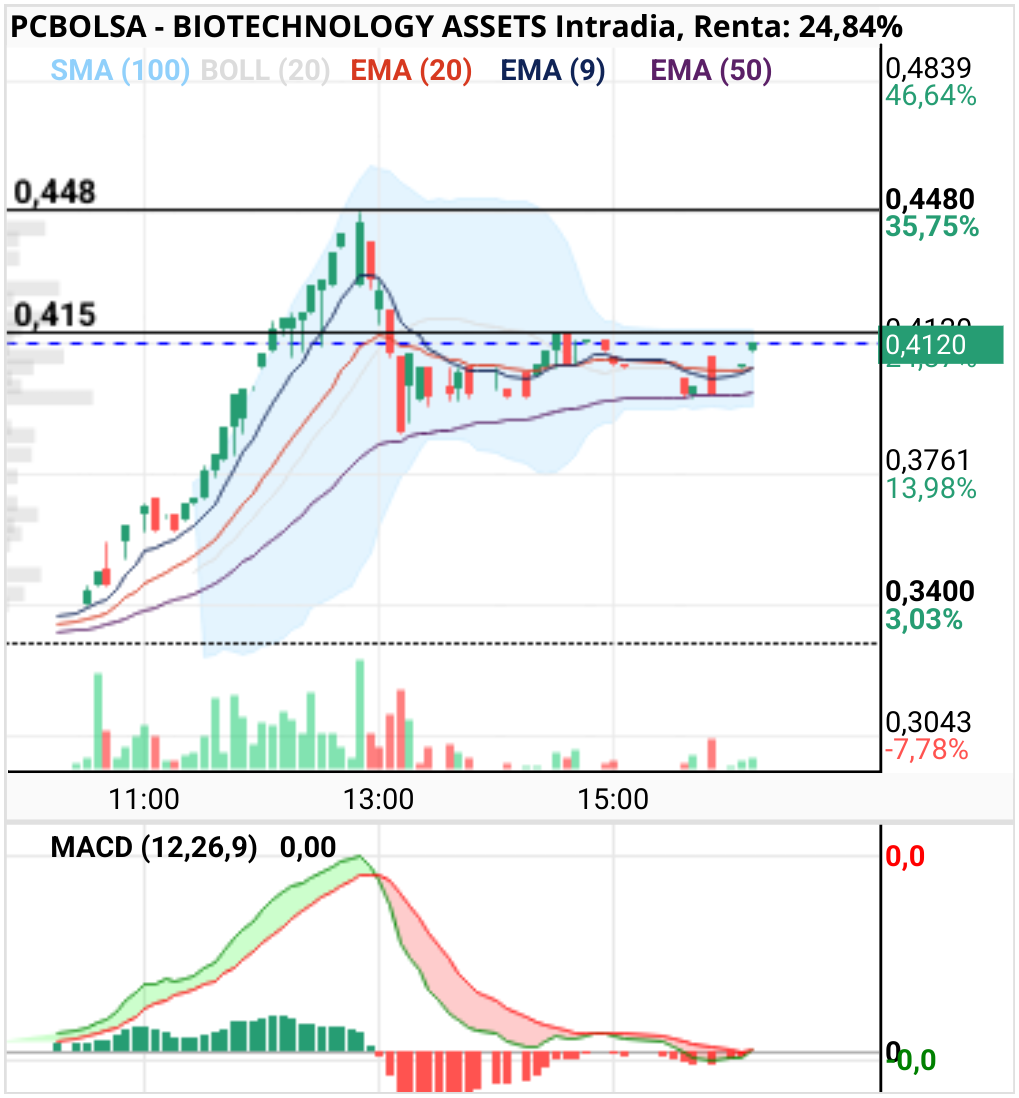The height and width of the screenshot is (1098, 1019).
Task: Click the 0,4839 price axis value
Action: click(x=929, y=68)
